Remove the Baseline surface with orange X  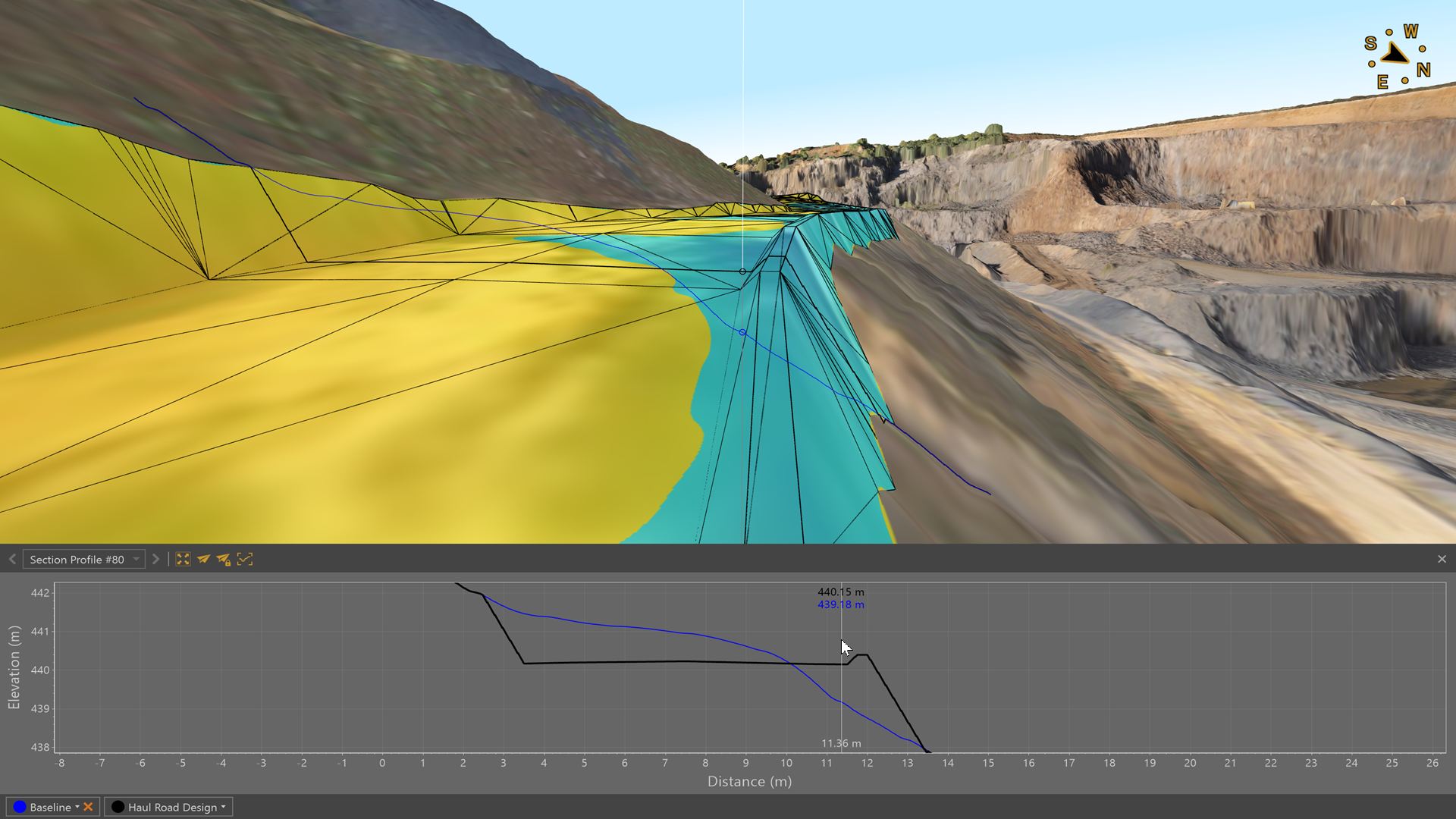click(88, 807)
